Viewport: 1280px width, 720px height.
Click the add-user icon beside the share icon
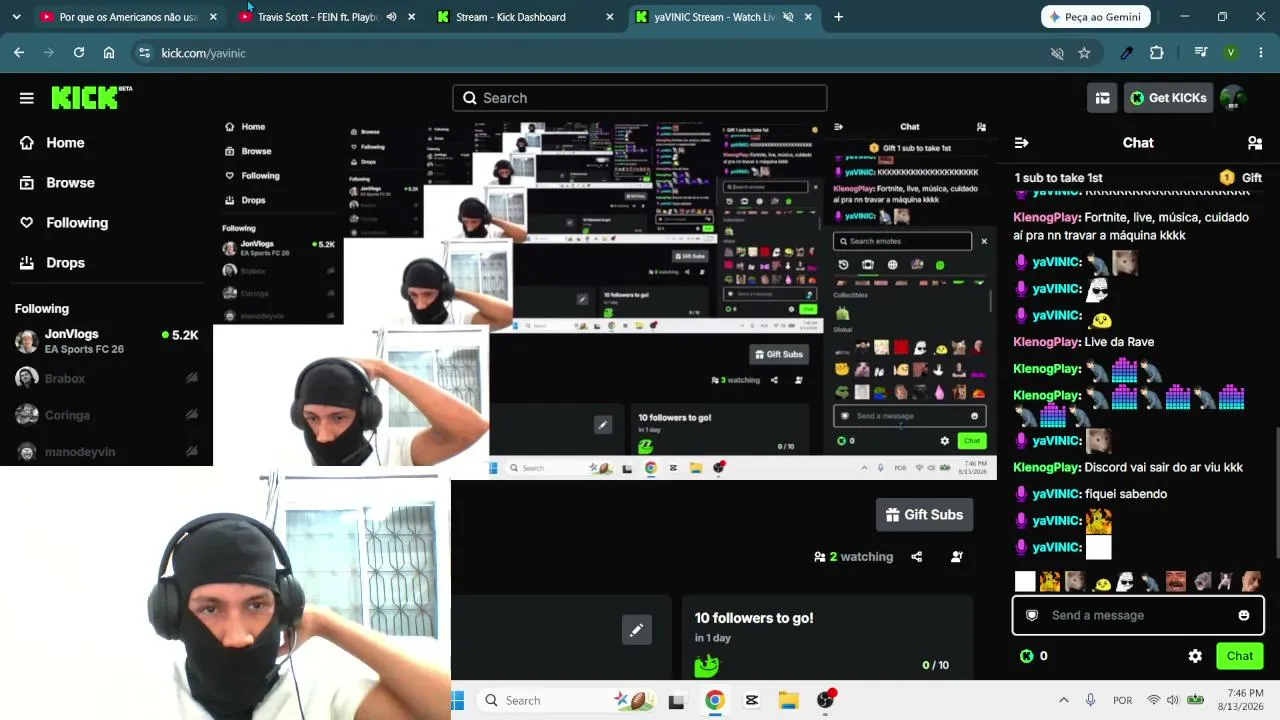coord(957,557)
